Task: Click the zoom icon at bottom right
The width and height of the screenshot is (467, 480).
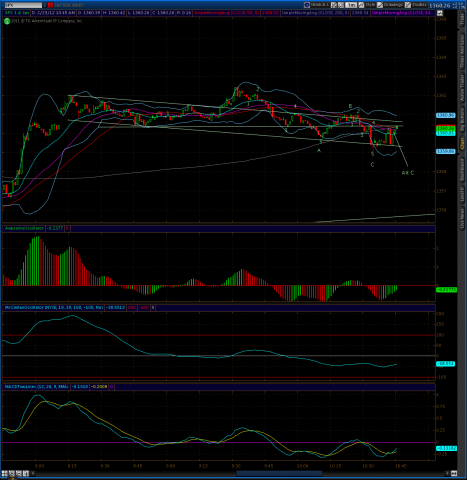Action: [454, 473]
